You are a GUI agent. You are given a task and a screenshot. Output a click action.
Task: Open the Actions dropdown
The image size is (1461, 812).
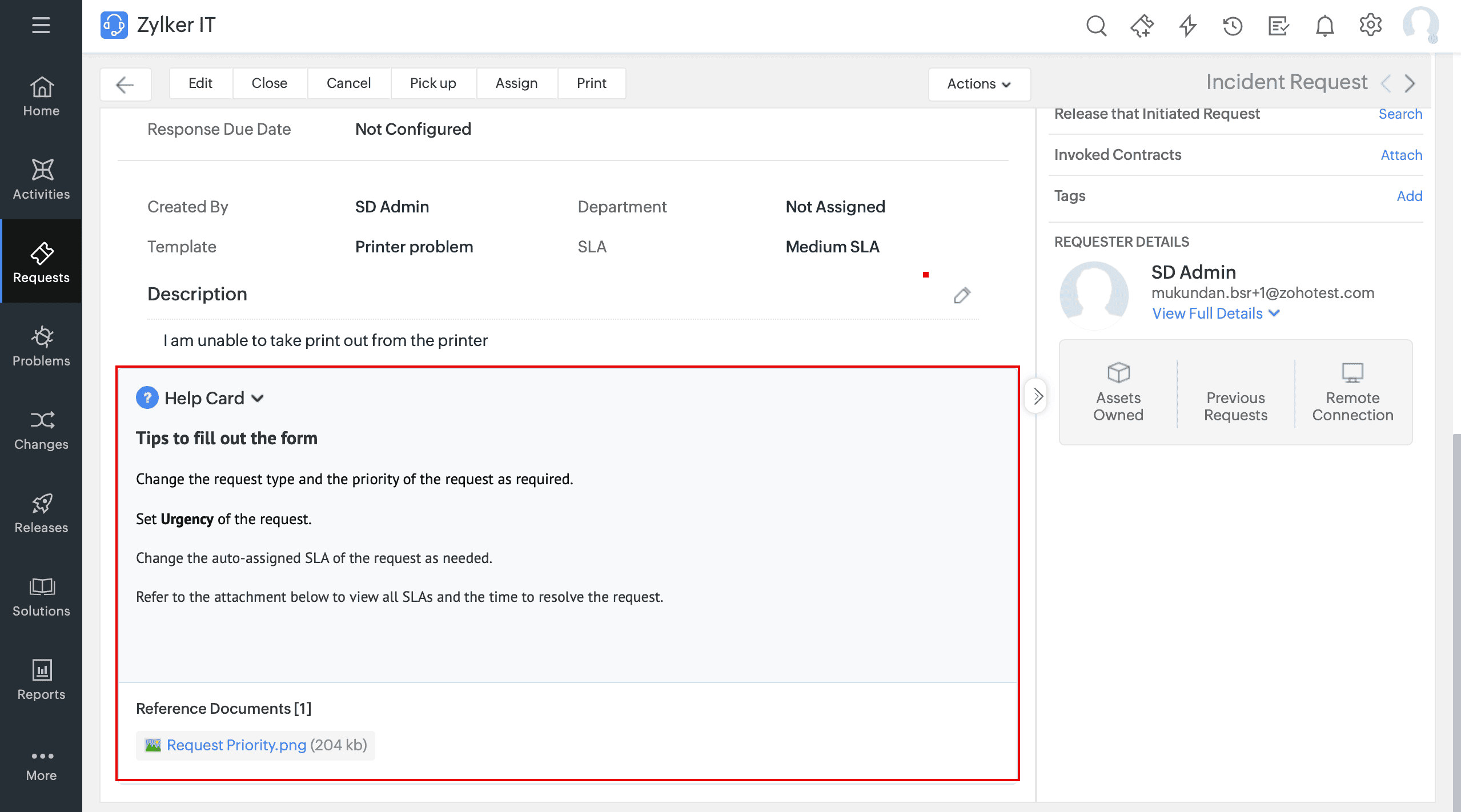[979, 84]
